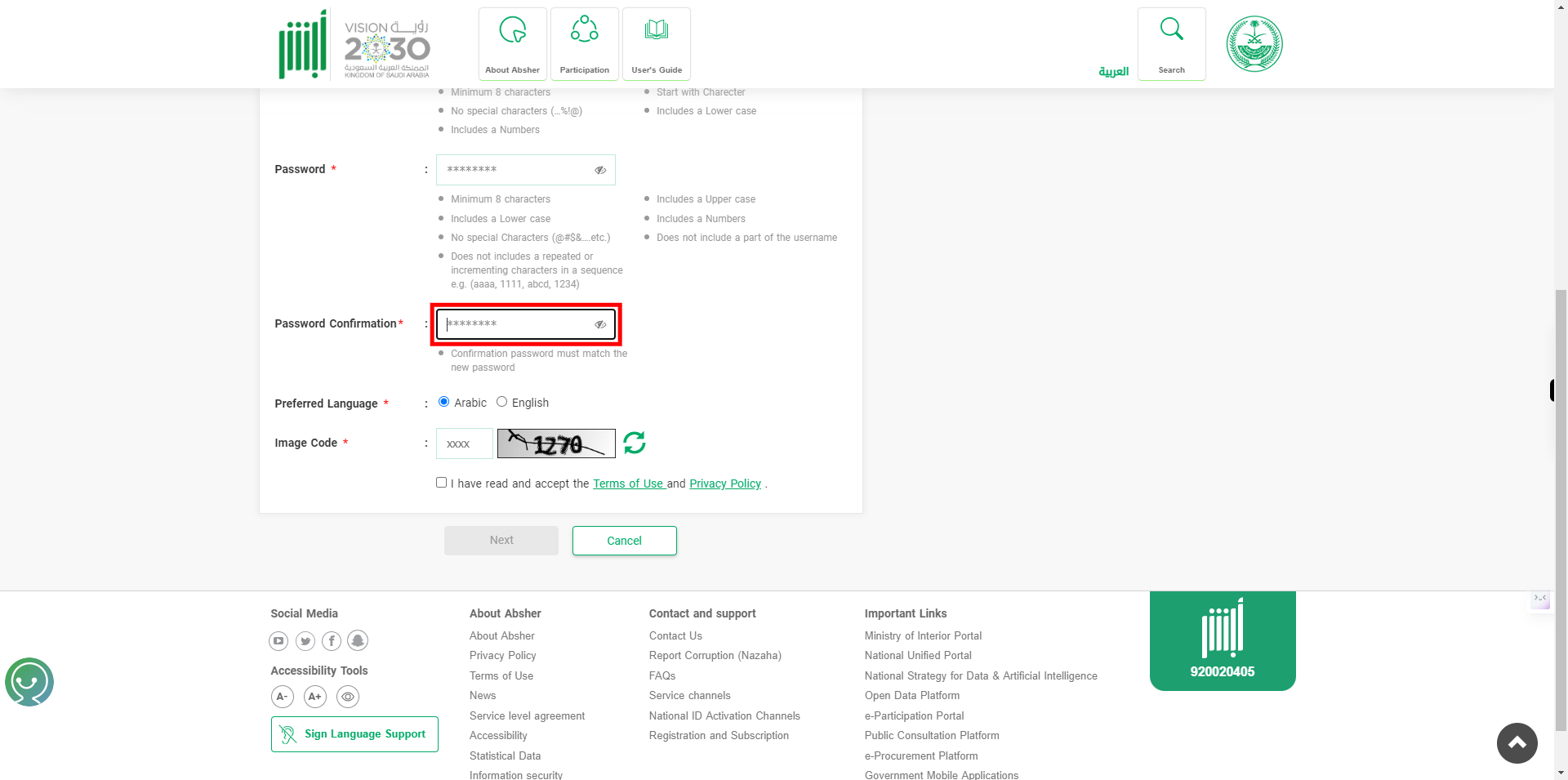The image size is (1568, 780).
Task: Open the User's Guide header item
Action: point(657,44)
